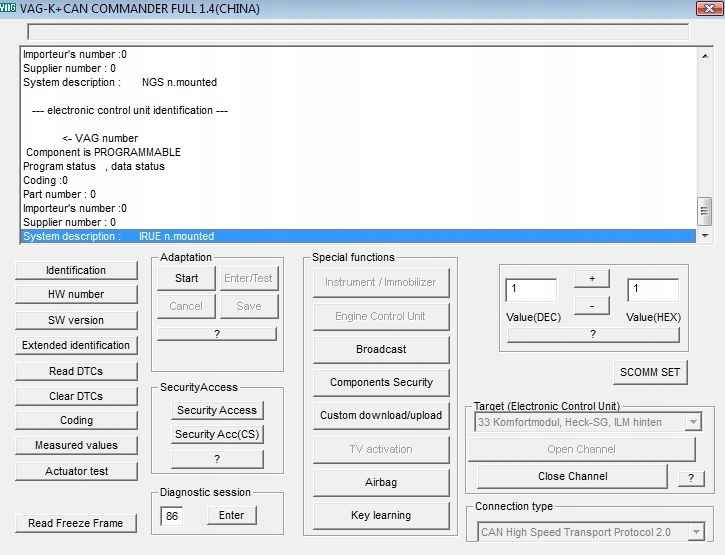725x555 pixels.
Task: Click Read DTCs
Action: 76,371
